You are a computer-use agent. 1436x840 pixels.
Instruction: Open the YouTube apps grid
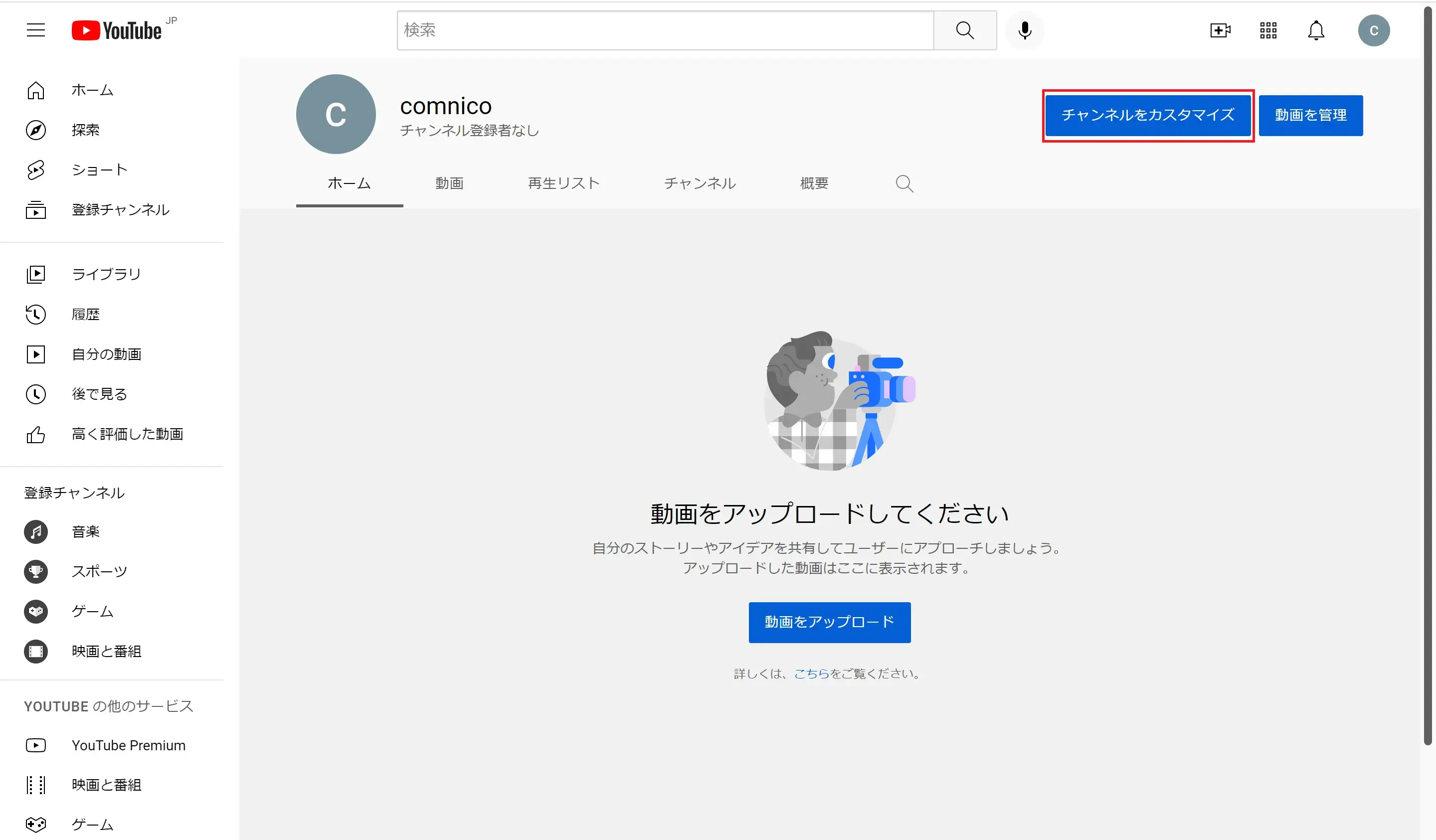(x=1268, y=30)
